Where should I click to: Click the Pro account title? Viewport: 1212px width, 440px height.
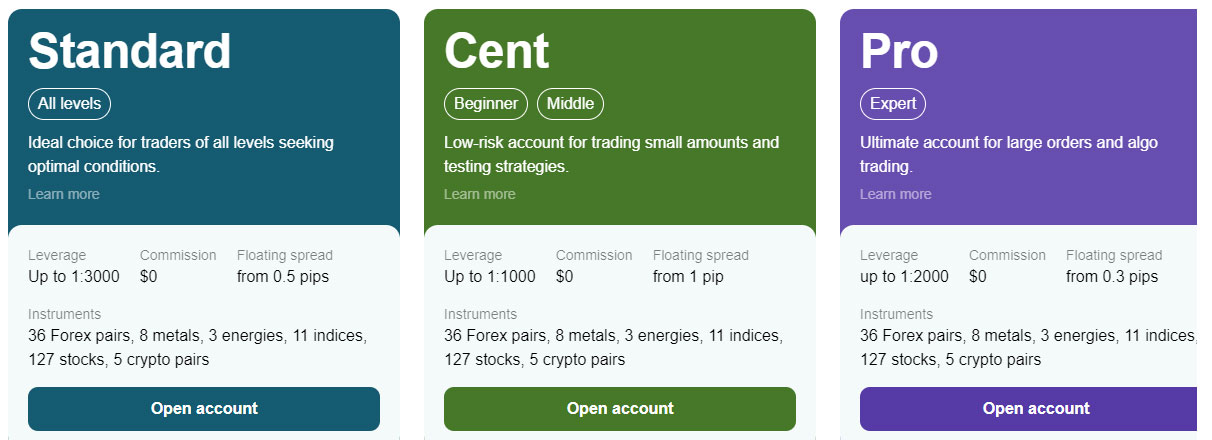[899, 50]
